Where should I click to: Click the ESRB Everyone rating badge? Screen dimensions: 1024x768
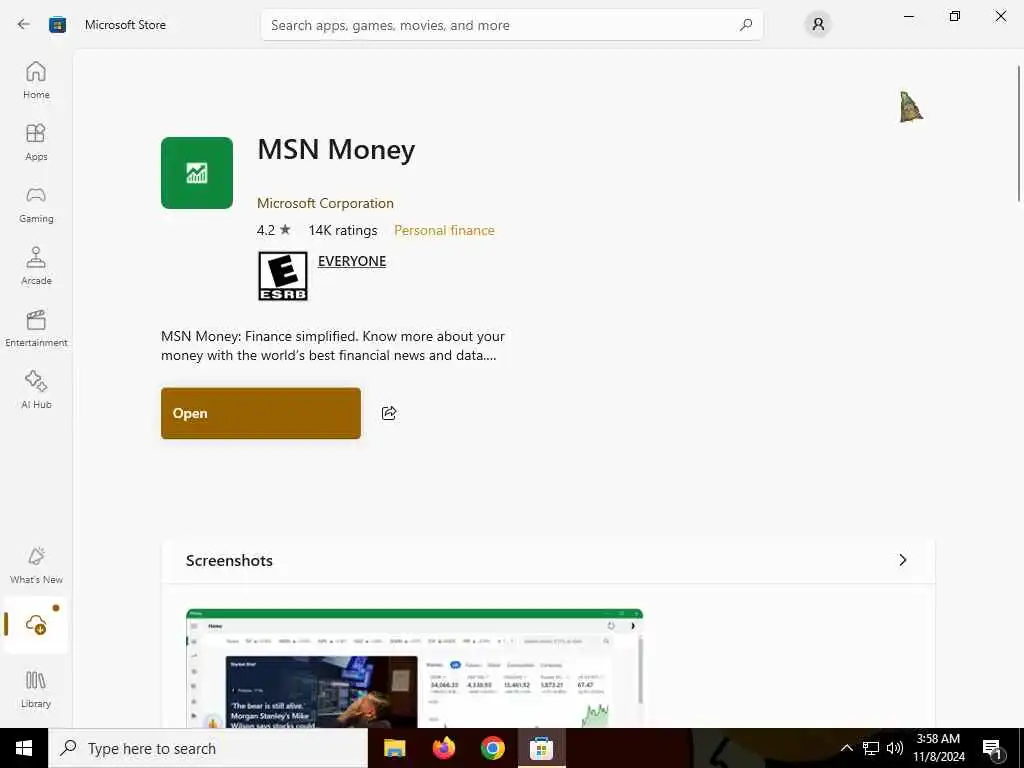coord(282,276)
